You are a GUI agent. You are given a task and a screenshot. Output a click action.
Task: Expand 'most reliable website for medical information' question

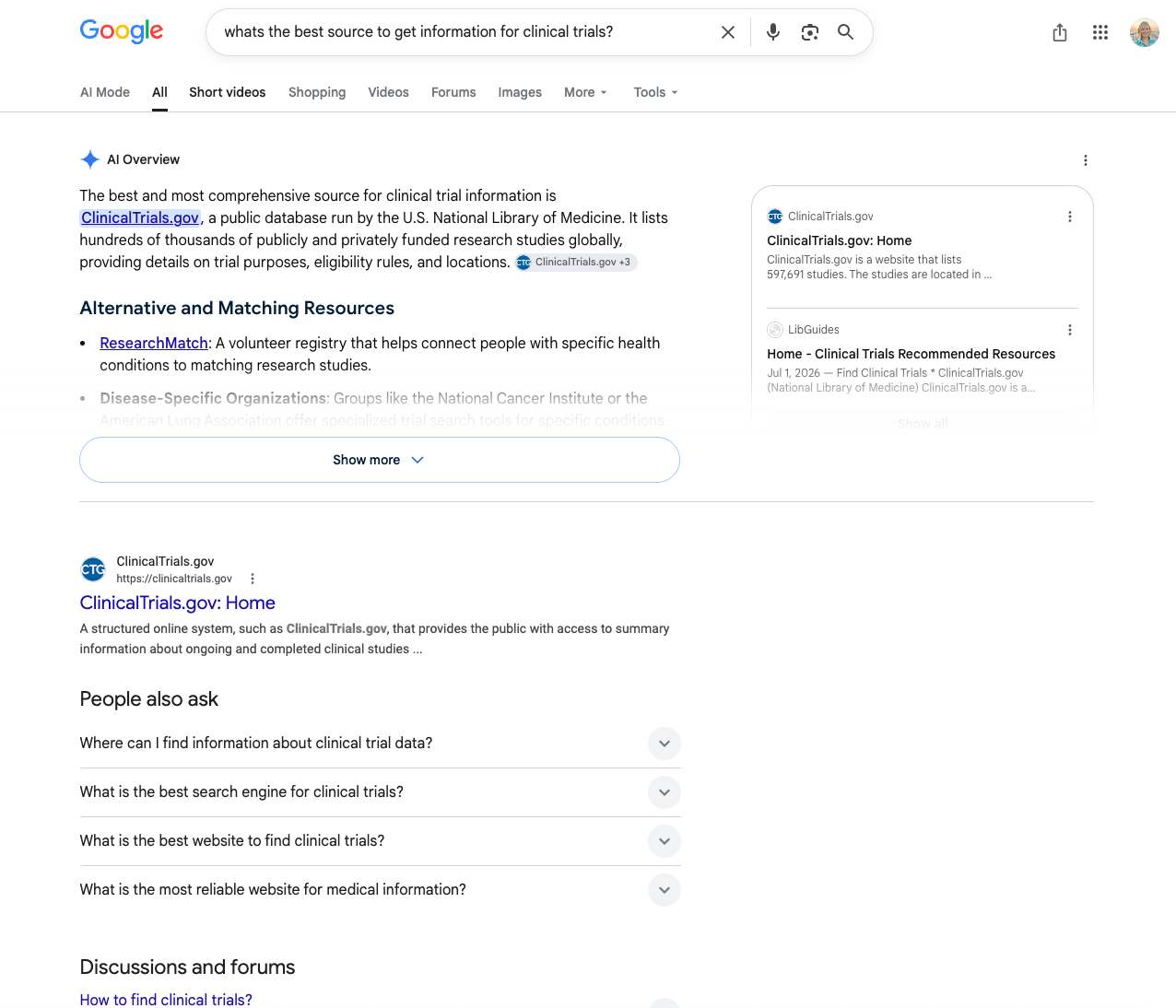pos(380,890)
